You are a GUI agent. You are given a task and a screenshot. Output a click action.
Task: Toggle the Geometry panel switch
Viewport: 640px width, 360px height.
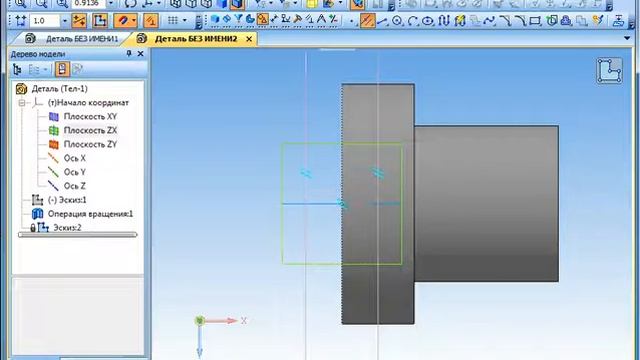[x=262, y=20]
